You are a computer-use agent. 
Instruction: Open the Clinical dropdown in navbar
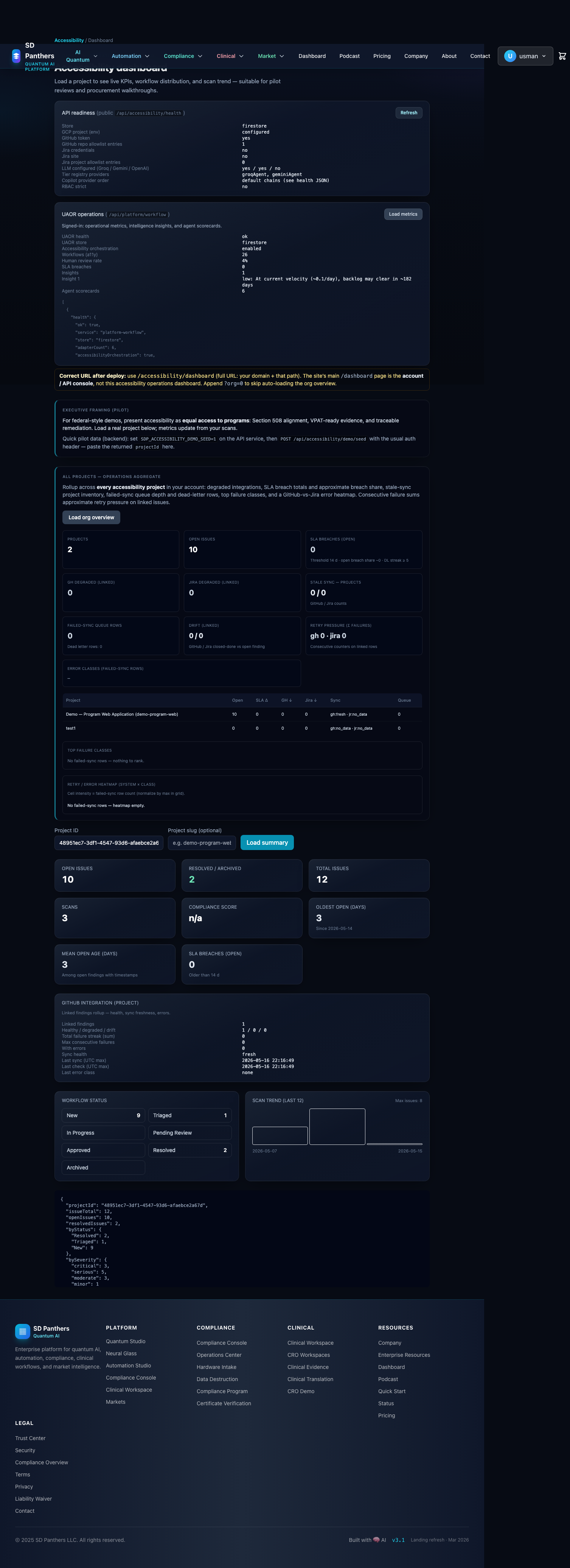(230, 56)
